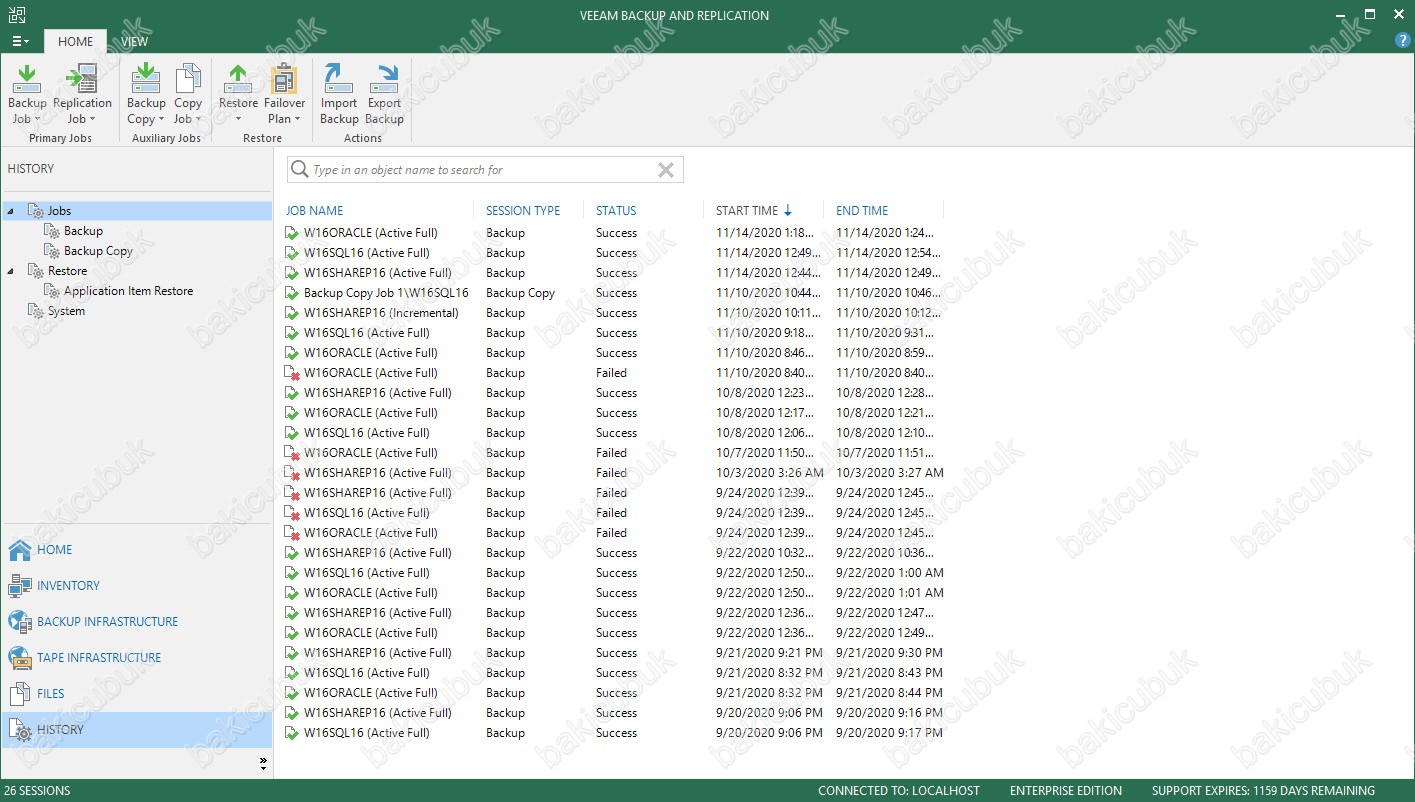
Task: Open the Replication Job ribbon button
Action: click(x=82, y=94)
